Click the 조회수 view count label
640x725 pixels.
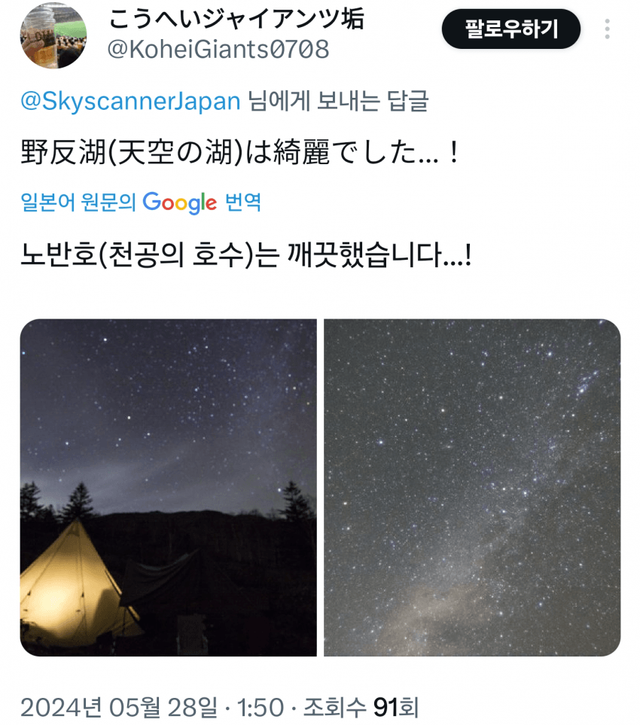click(x=335, y=707)
